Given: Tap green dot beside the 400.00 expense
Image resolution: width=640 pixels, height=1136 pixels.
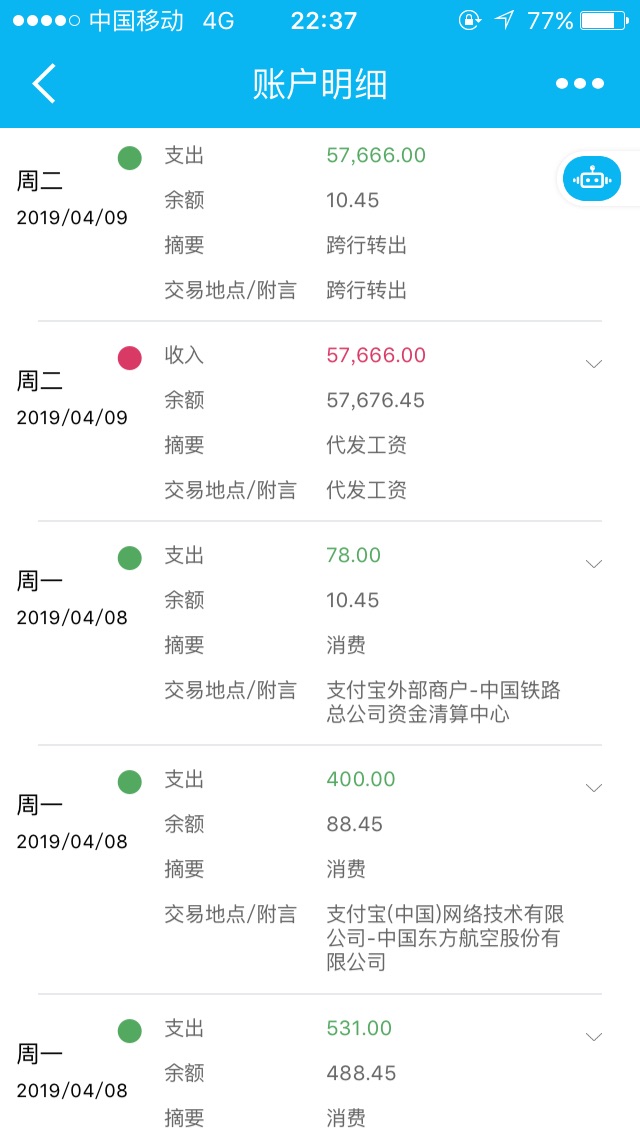Looking at the screenshot, I should click(x=130, y=781).
